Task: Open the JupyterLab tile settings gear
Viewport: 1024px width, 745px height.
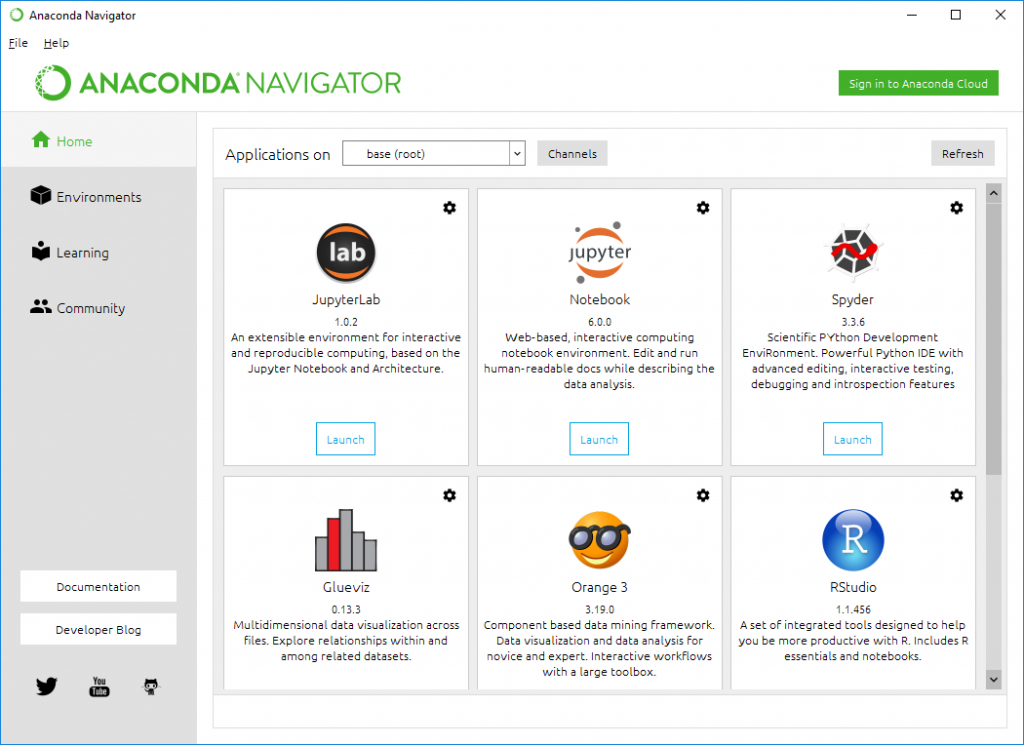Action: pyautogui.click(x=449, y=207)
